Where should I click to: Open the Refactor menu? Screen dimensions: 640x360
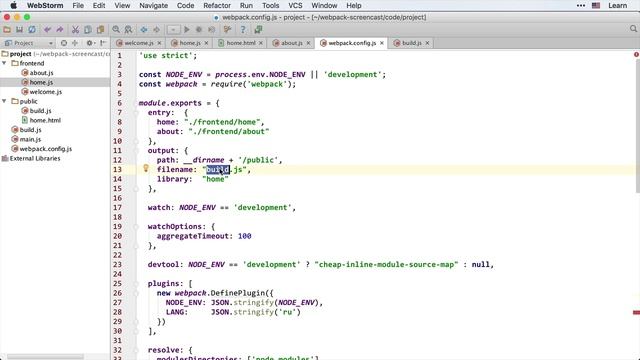tap(217, 6)
